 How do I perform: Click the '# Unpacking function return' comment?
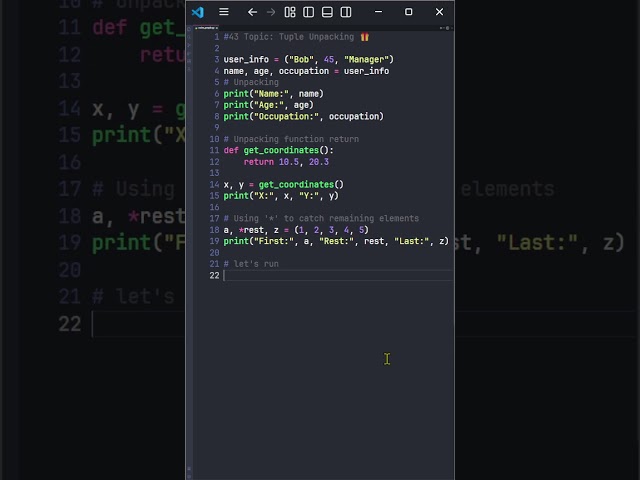[x=291, y=139]
